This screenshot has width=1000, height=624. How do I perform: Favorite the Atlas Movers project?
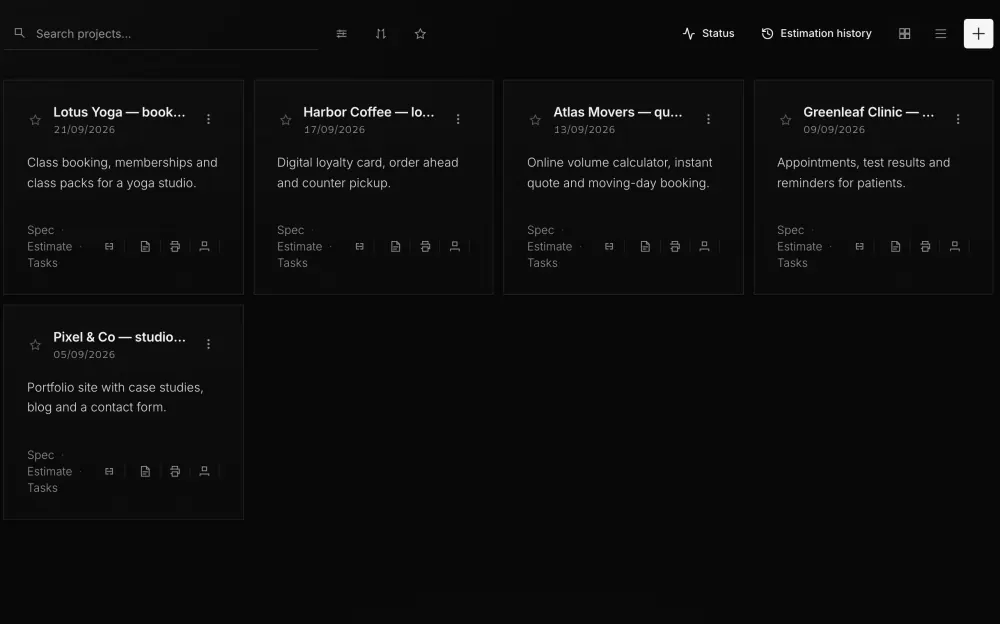click(535, 119)
